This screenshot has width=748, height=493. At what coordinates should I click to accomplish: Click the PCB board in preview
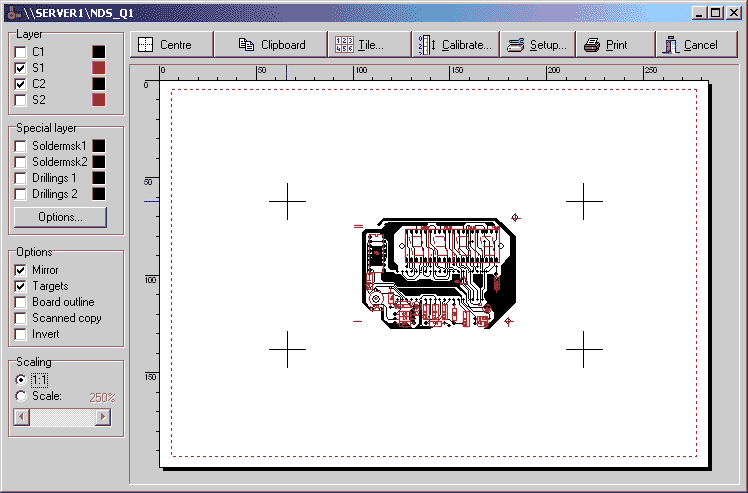[438, 272]
